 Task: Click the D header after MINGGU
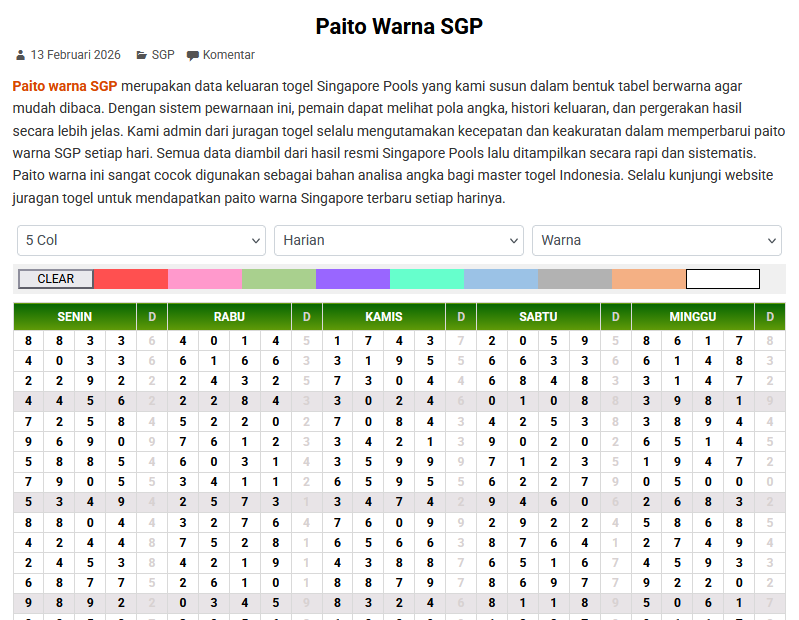(770, 317)
